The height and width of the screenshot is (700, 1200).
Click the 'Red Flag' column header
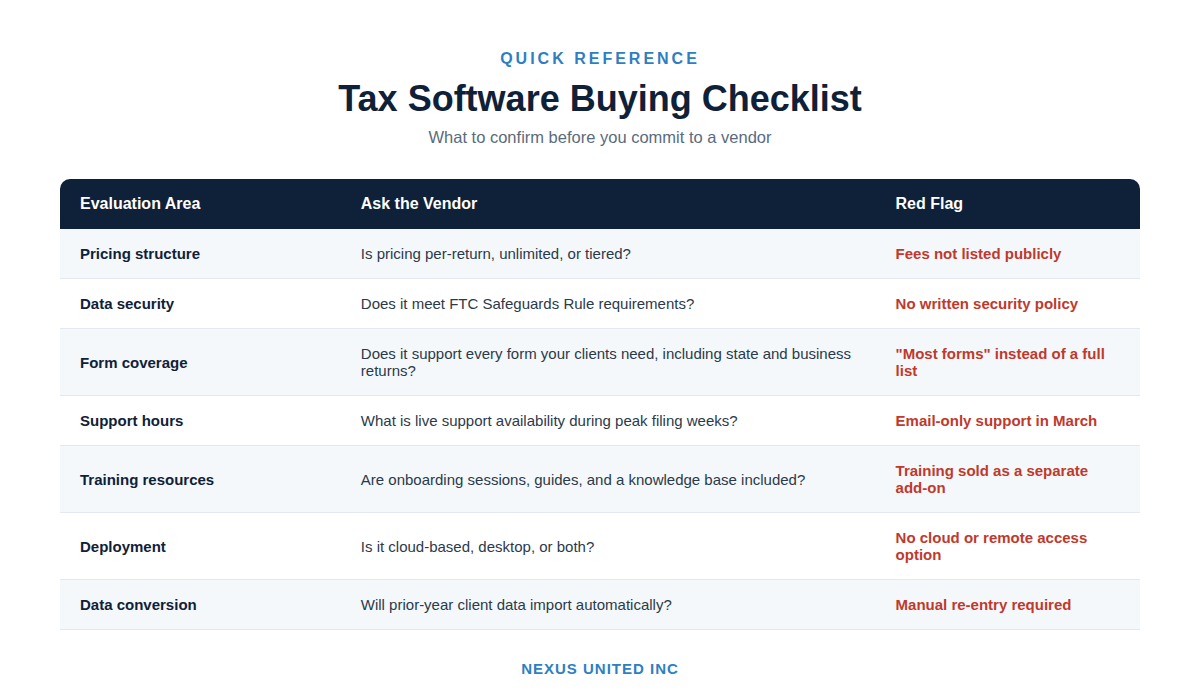(929, 203)
